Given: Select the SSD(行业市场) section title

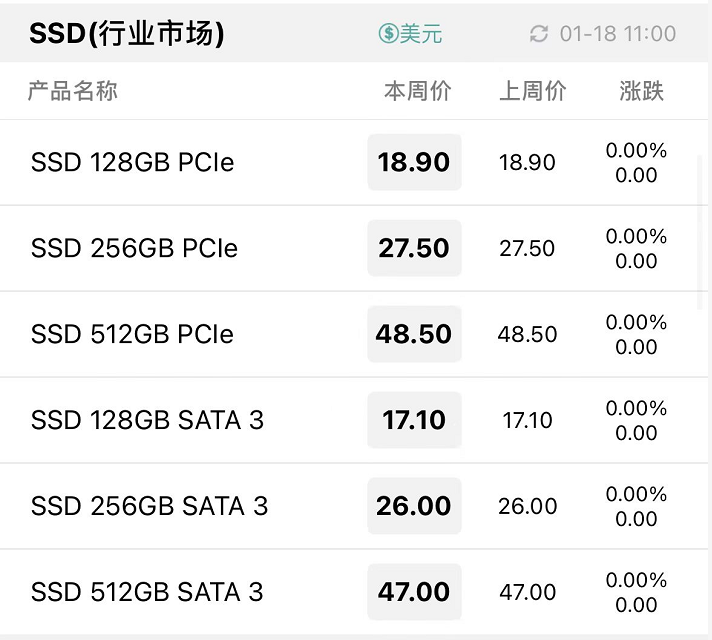Looking at the screenshot, I should point(127,33).
